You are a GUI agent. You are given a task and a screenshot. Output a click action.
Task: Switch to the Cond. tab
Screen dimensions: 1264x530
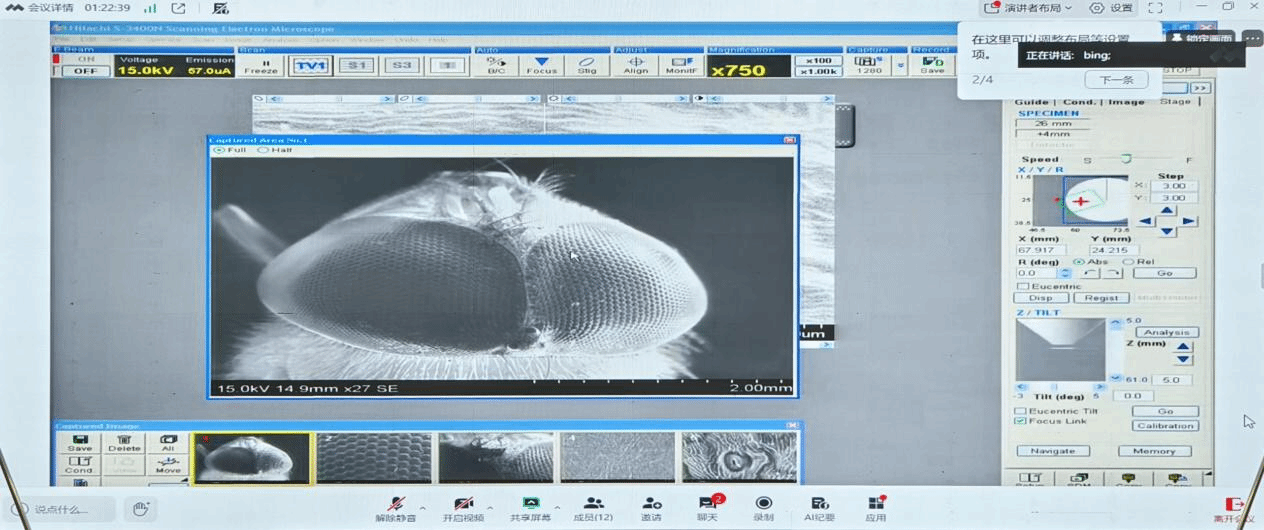tap(1079, 102)
